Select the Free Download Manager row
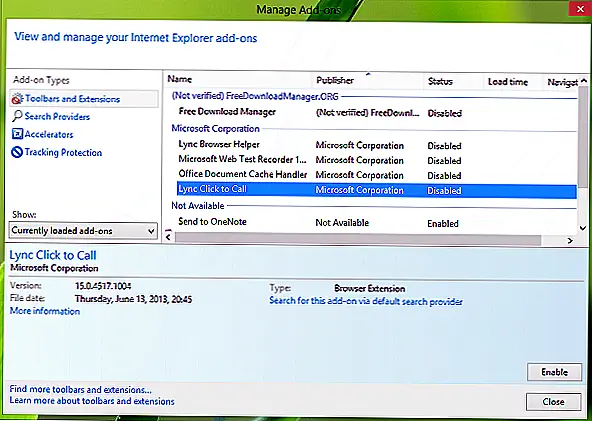592x421 pixels. [376, 113]
